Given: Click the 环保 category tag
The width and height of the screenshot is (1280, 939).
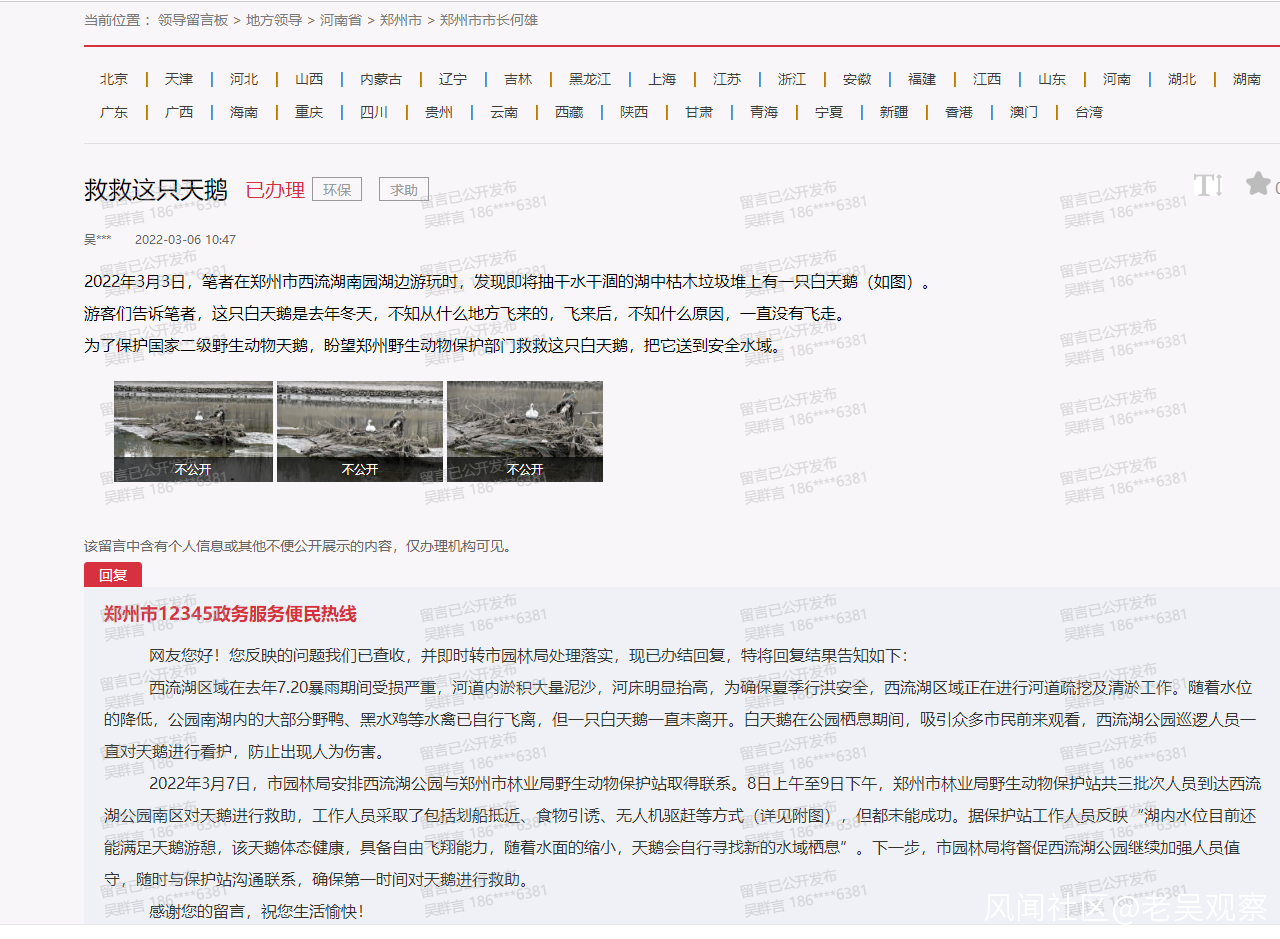Looking at the screenshot, I should pyautogui.click(x=337, y=189).
